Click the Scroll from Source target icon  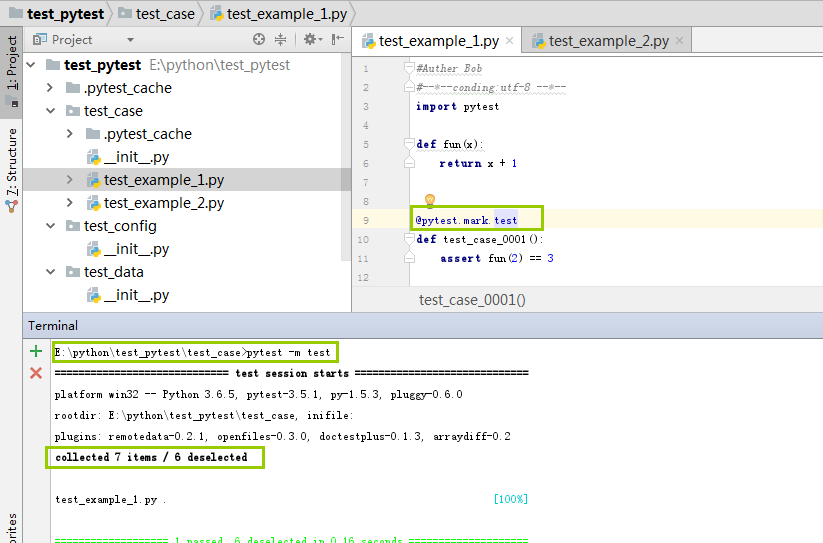click(x=259, y=39)
